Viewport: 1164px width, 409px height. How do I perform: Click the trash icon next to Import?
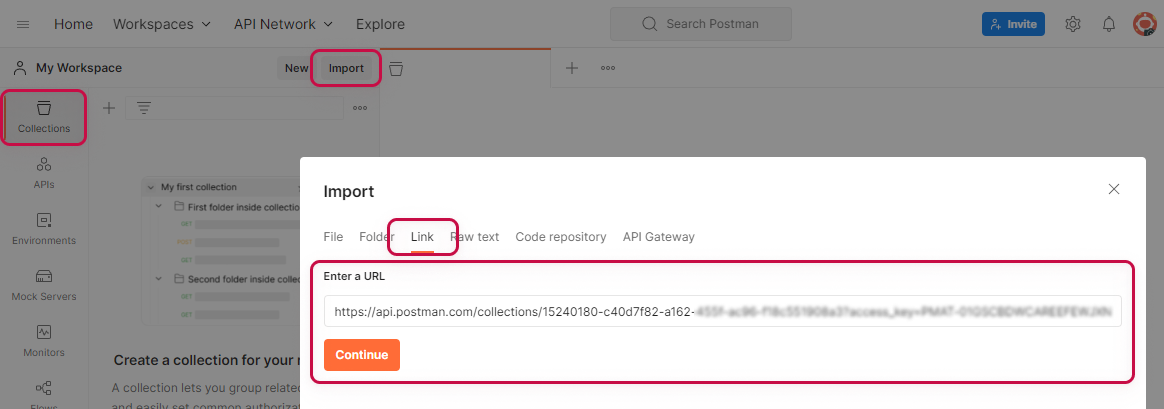point(396,68)
